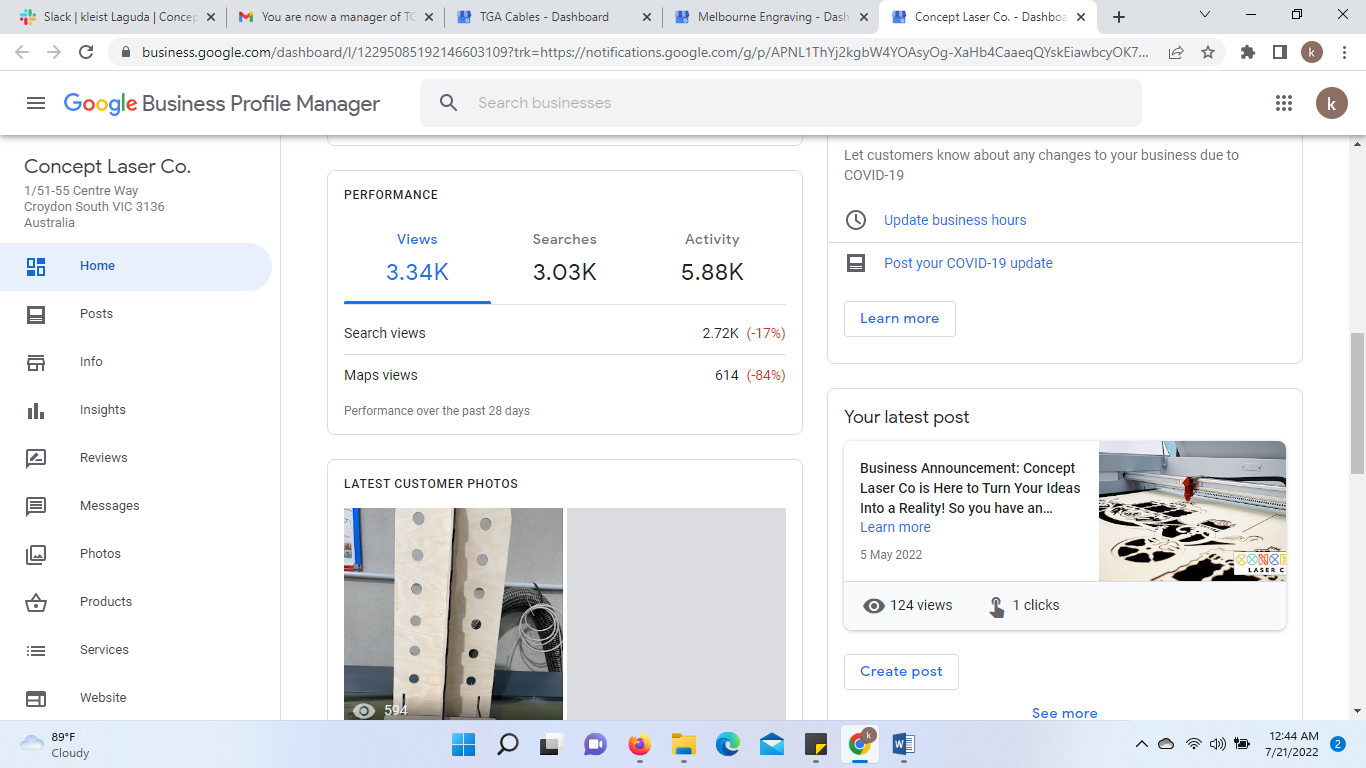The width and height of the screenshot is (1366, 768).
Task: Click the Reviews icon in sidebar
Action: tap(36, 458)
